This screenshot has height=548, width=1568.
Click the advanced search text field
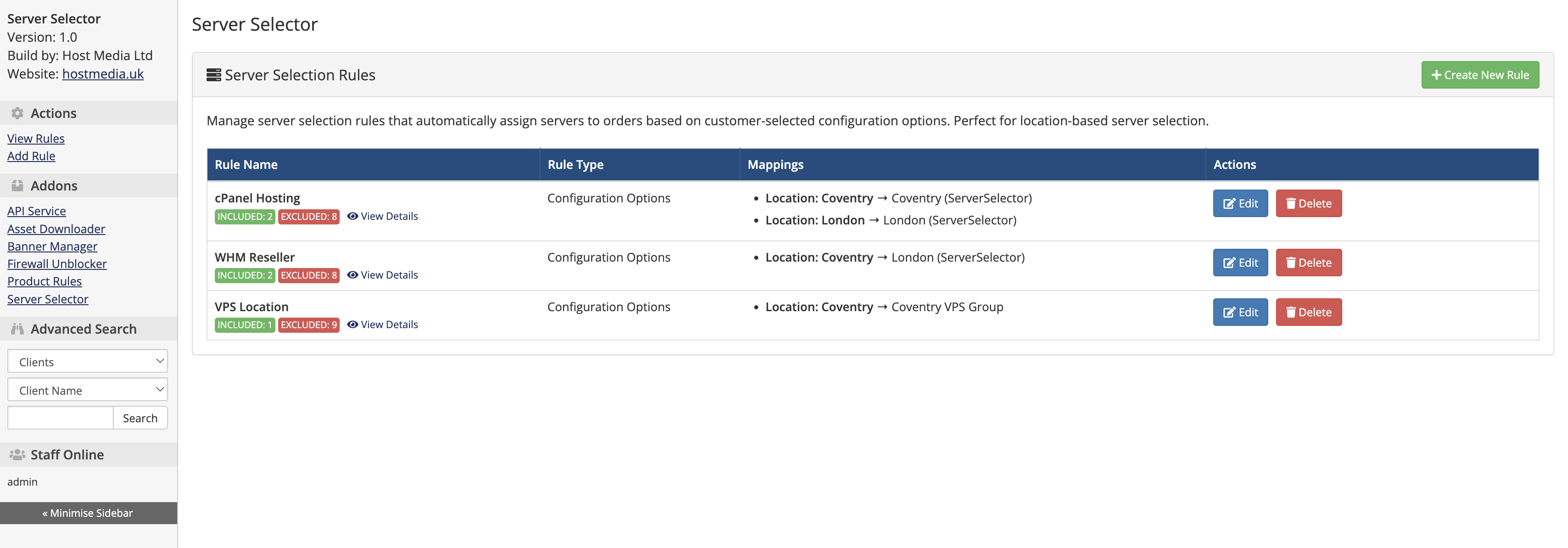click(60, 418)
